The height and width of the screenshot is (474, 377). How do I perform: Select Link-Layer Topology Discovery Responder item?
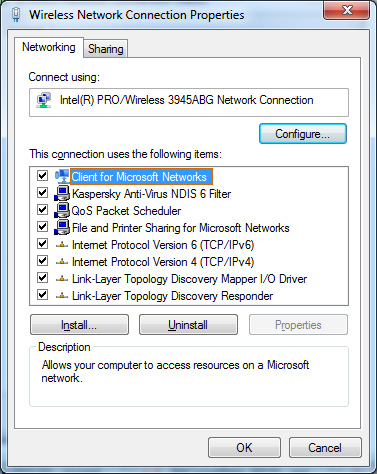pos(172,296)
